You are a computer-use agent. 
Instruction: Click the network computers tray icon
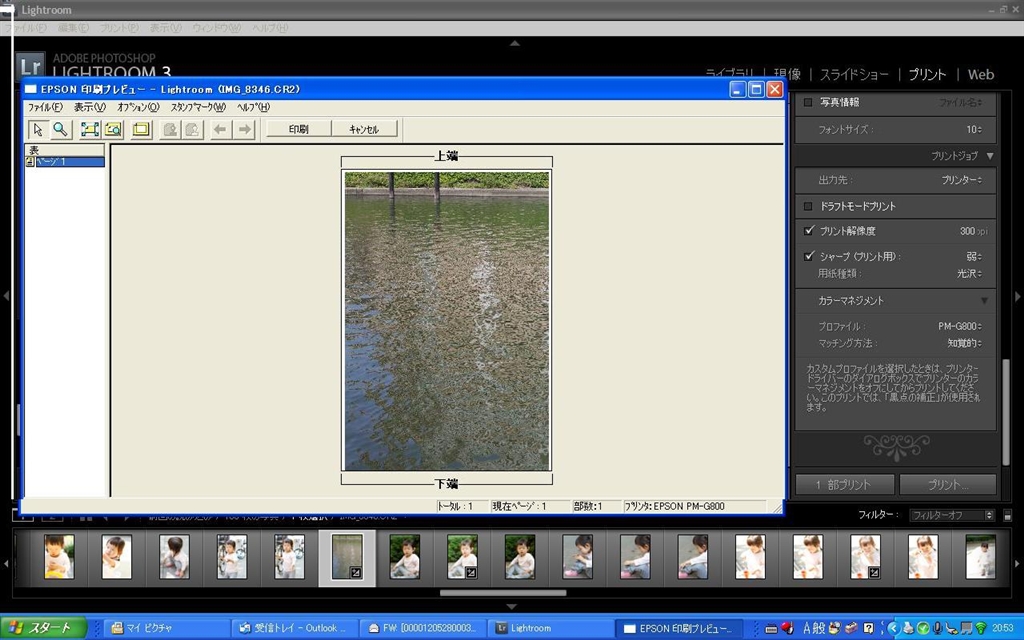coord(966,628)
